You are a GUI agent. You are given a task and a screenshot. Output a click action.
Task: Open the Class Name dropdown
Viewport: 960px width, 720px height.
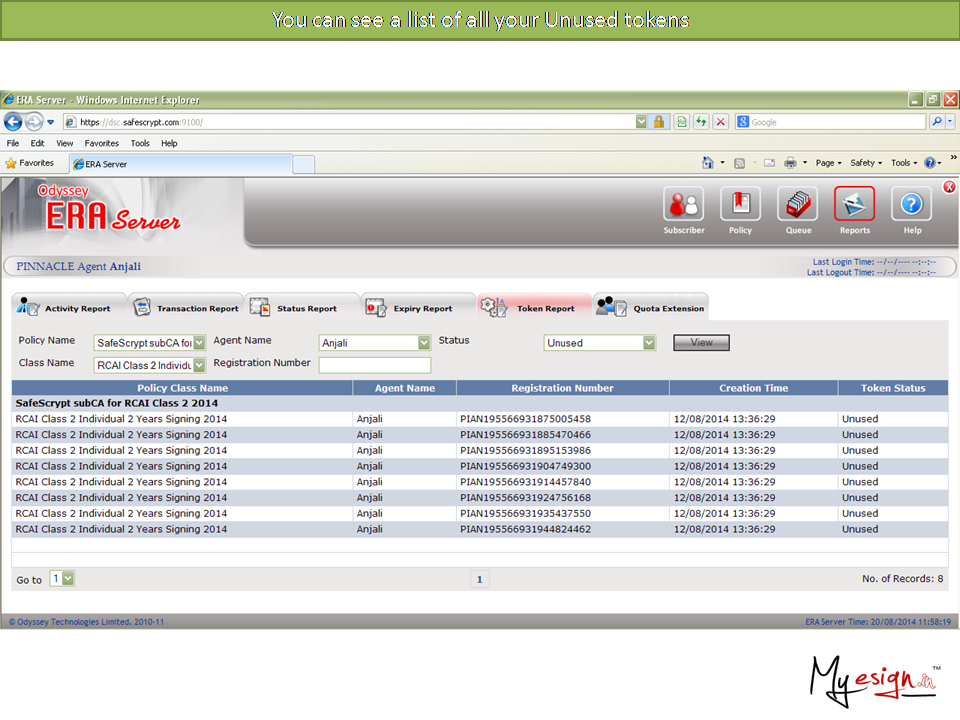(x=199, y=365)
